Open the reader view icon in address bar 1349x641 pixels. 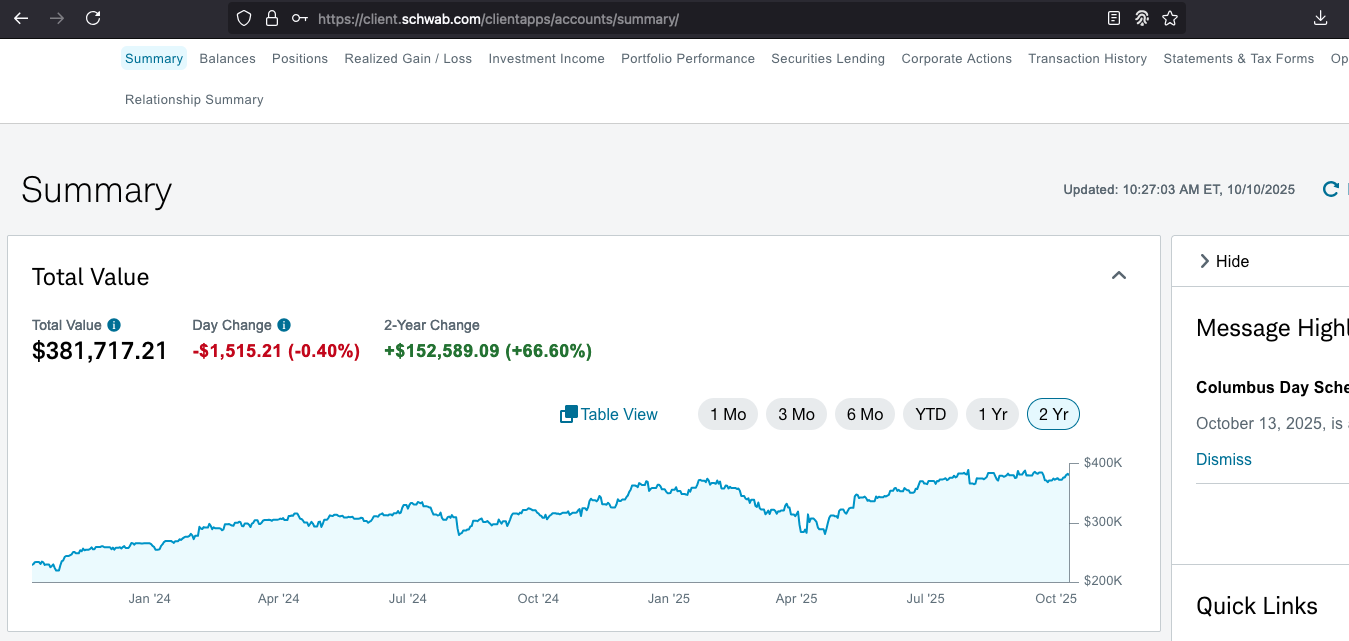[x=1114, y=19]
